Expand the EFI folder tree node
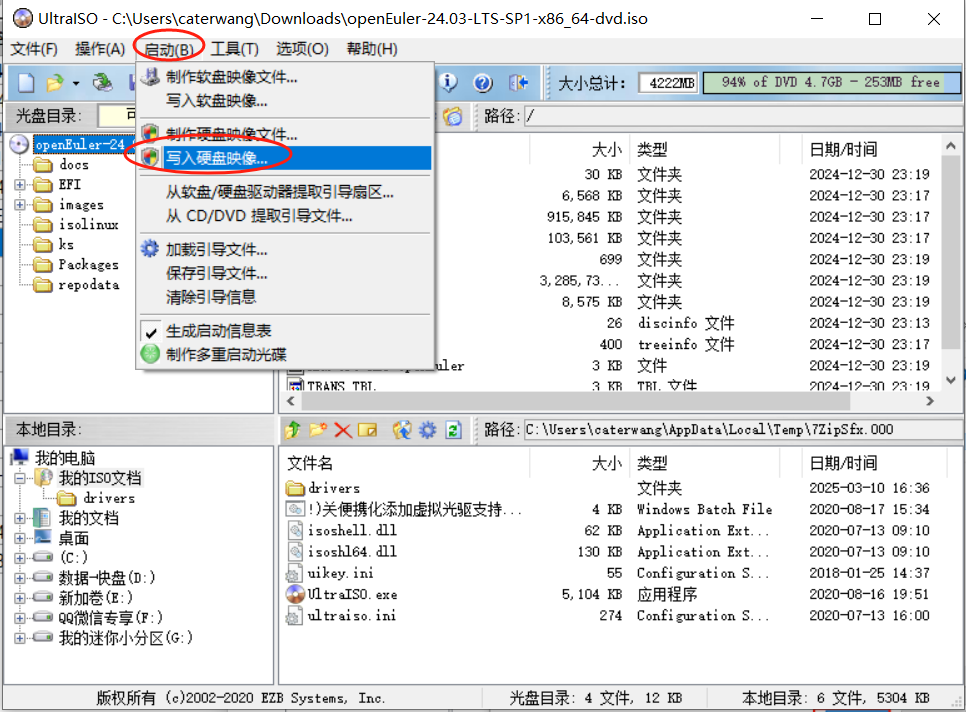Screen dimensions: 966x712 coord(20,185)
